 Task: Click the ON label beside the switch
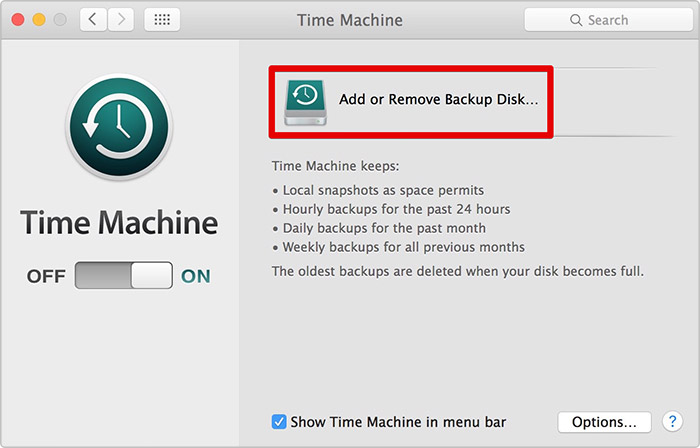pyautogui.click(x=196, y=276)
